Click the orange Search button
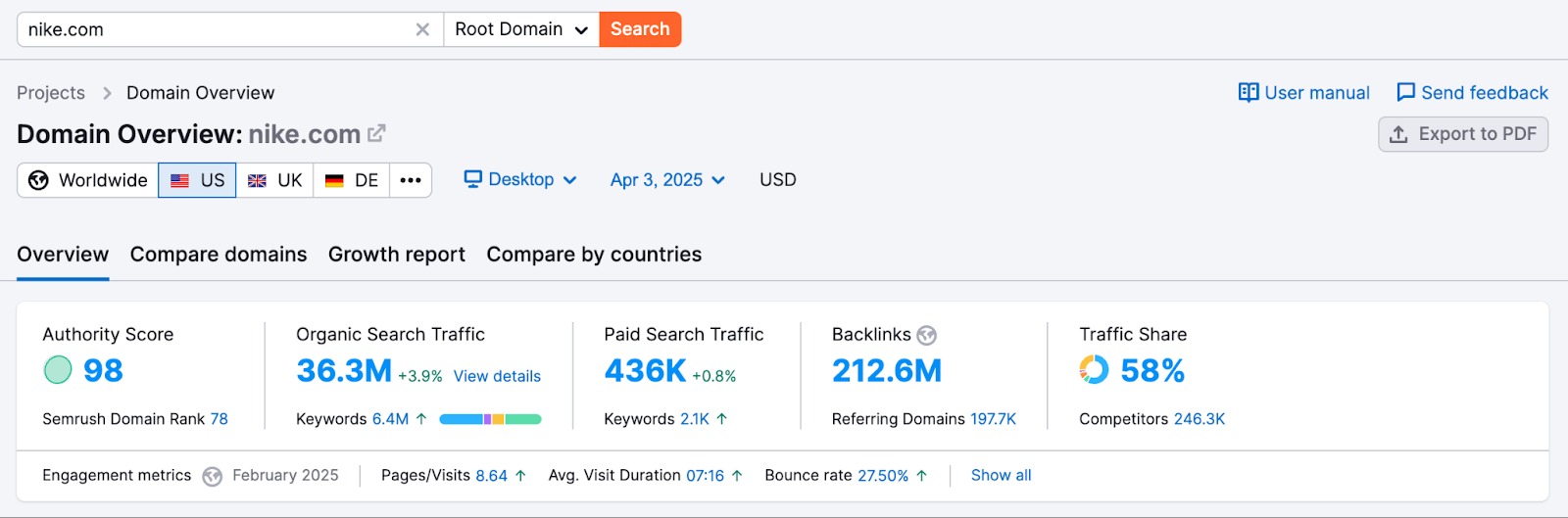The height and width of the screenshot is (518, 1568). tap(640, 29)
